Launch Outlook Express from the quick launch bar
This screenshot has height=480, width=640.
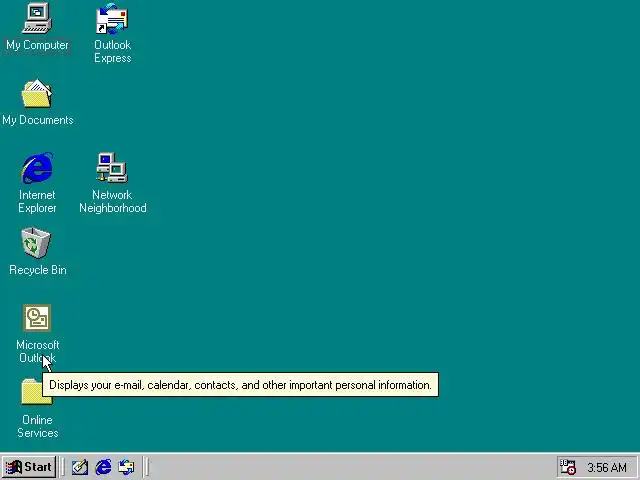[126, 467]
